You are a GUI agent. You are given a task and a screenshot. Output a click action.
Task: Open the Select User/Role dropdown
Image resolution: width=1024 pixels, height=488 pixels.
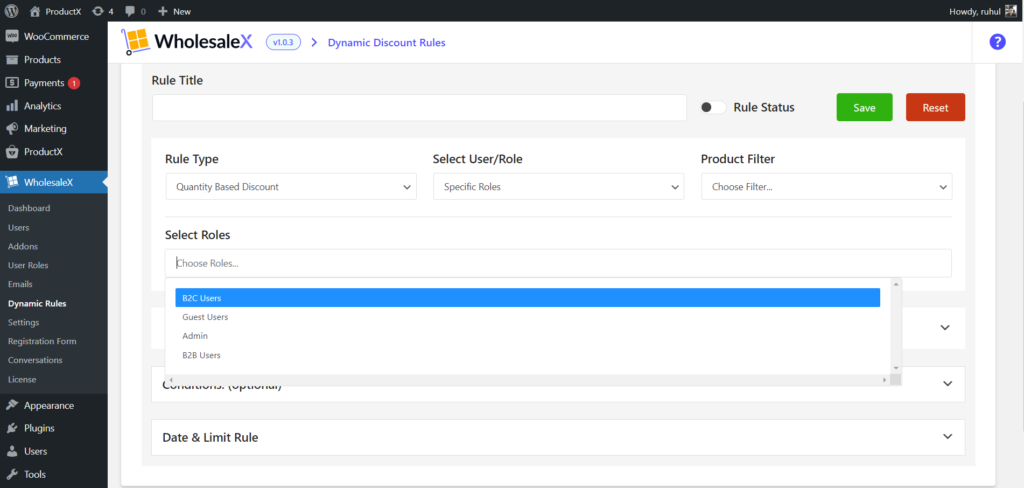coord(558,187)
